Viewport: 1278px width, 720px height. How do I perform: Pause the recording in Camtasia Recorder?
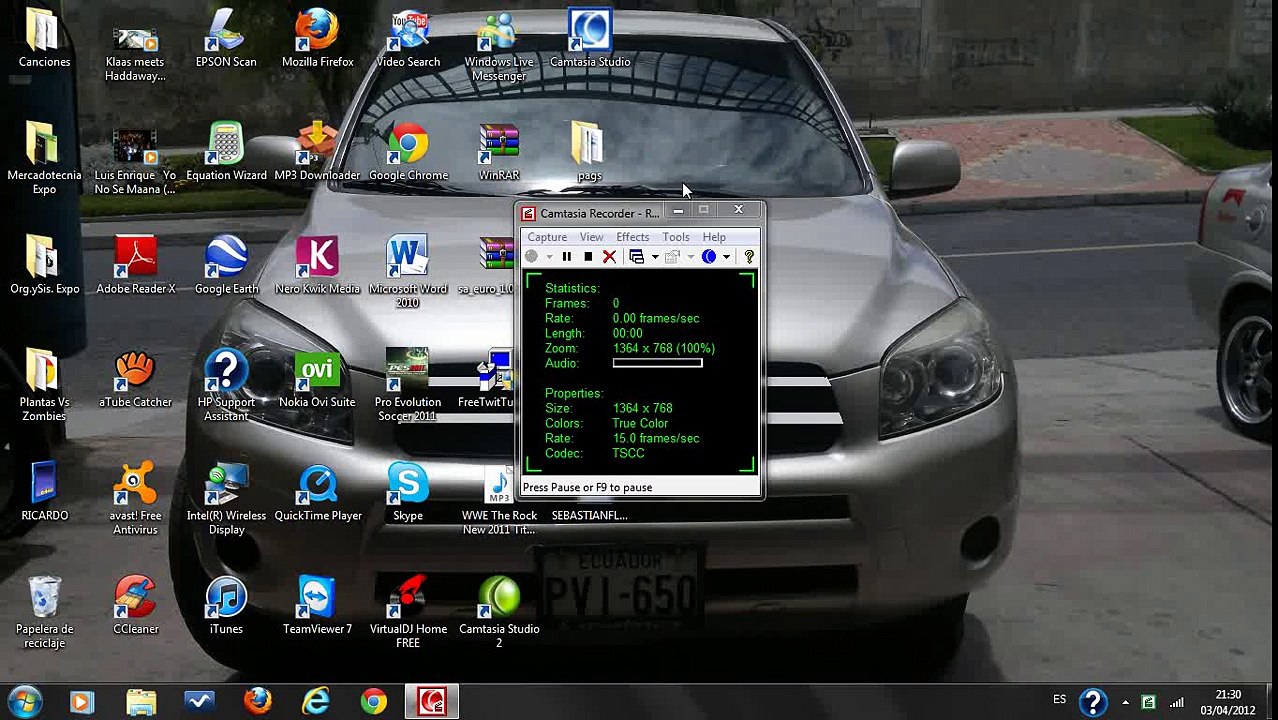pyautogui.click(x=566, y=257)
